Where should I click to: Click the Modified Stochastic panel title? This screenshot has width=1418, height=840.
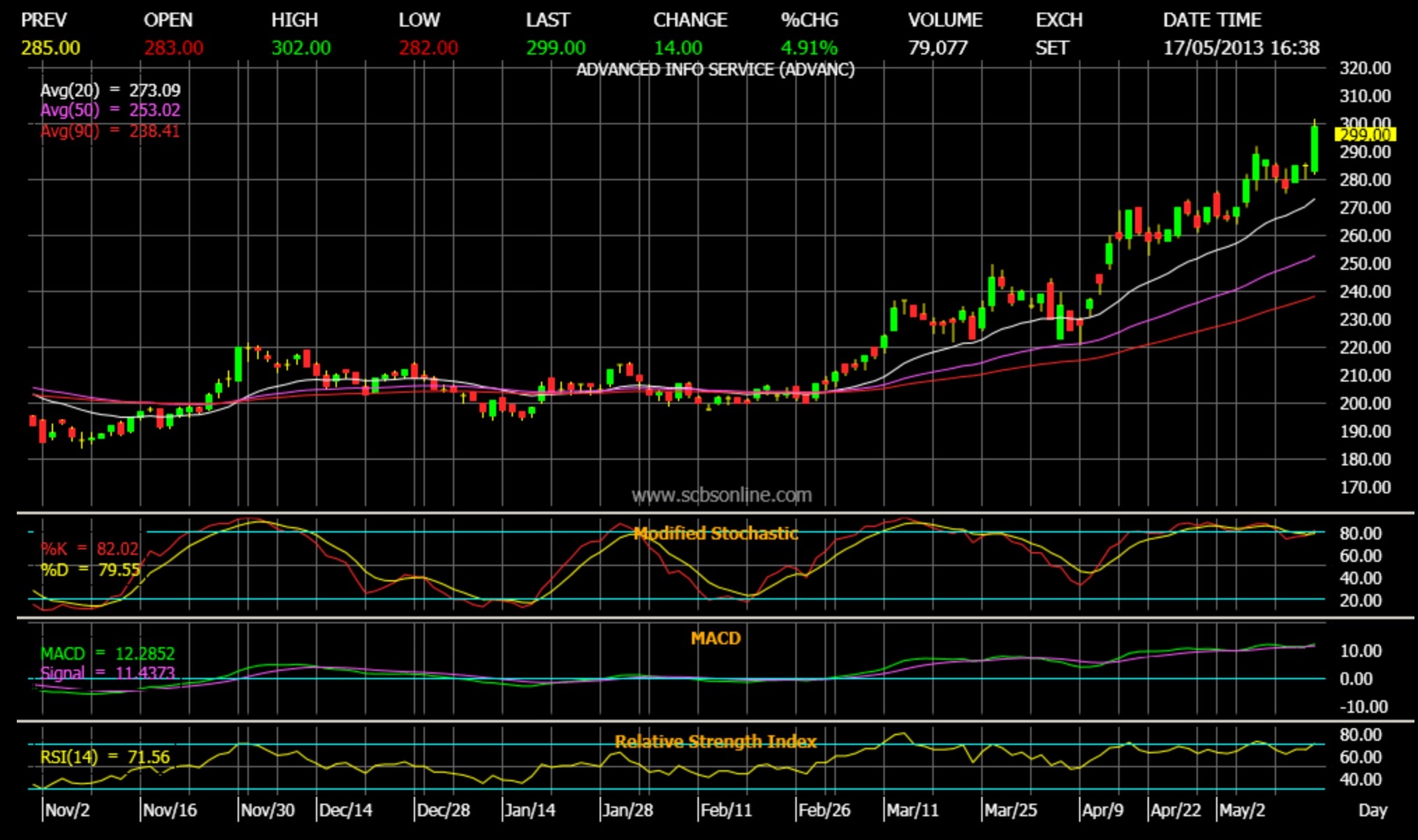[x=716, y=534]
